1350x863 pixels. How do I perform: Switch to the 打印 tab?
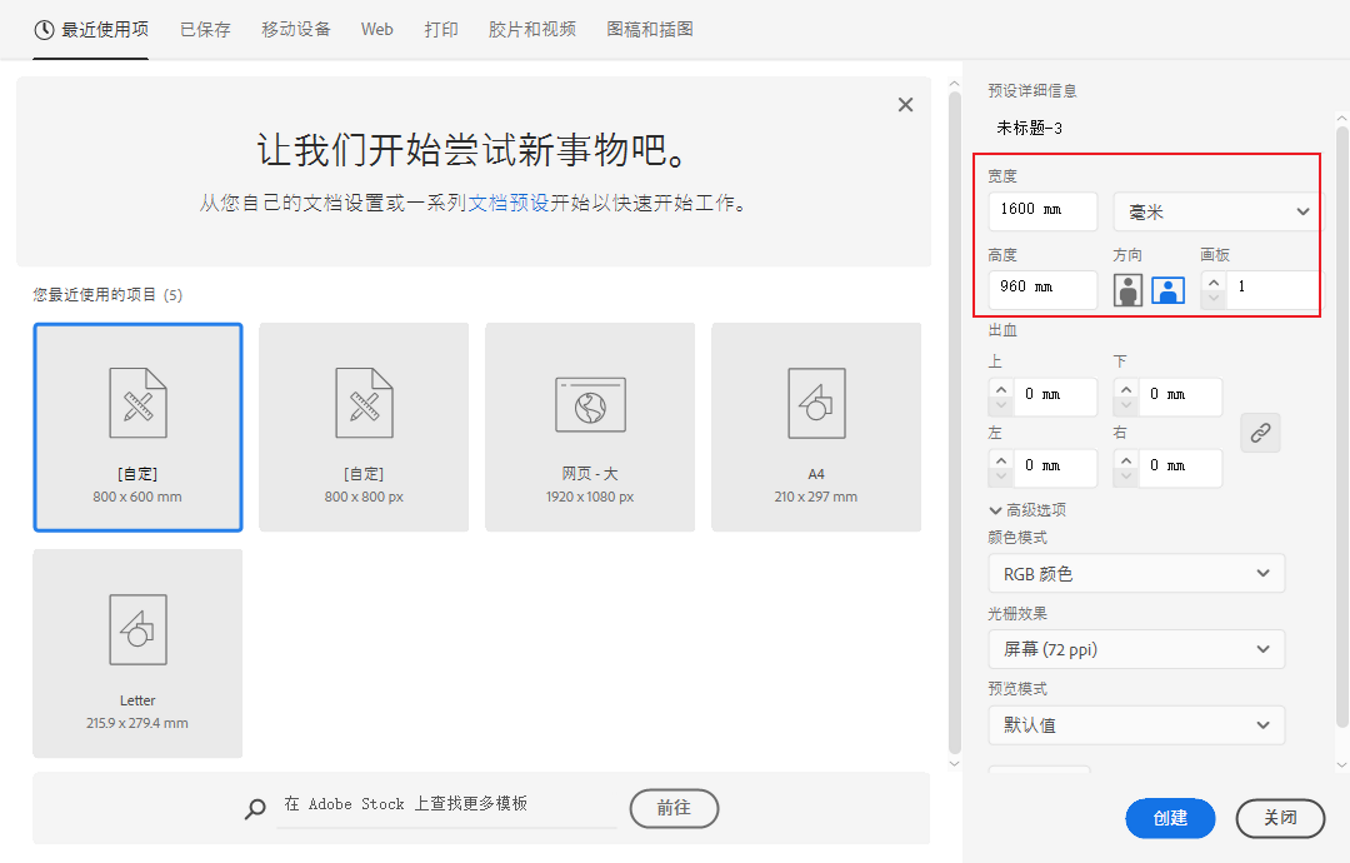pyautogui.click(x=441, y=30)
